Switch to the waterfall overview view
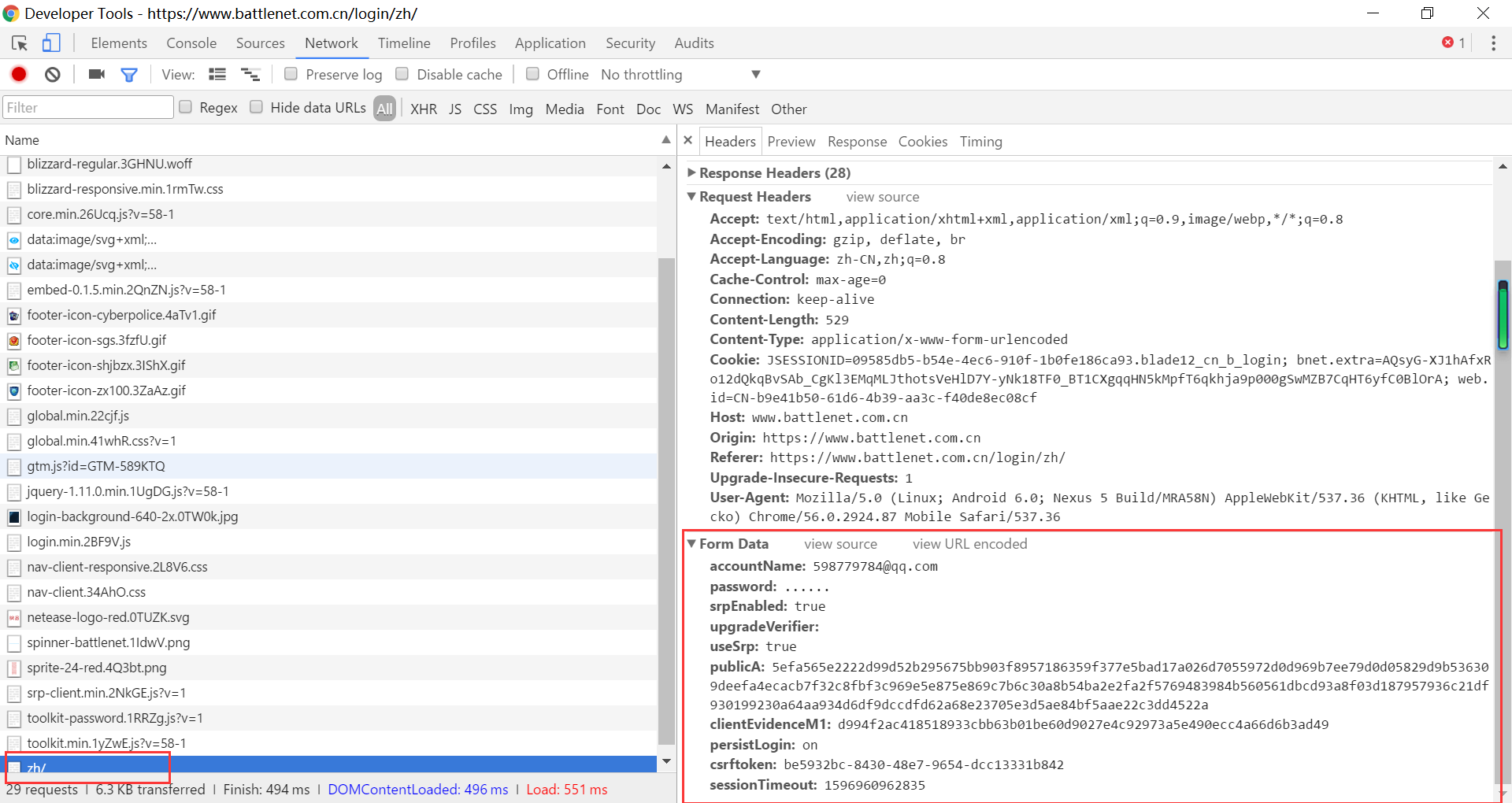Screen dimensions: 1512x803 [250, 74]
